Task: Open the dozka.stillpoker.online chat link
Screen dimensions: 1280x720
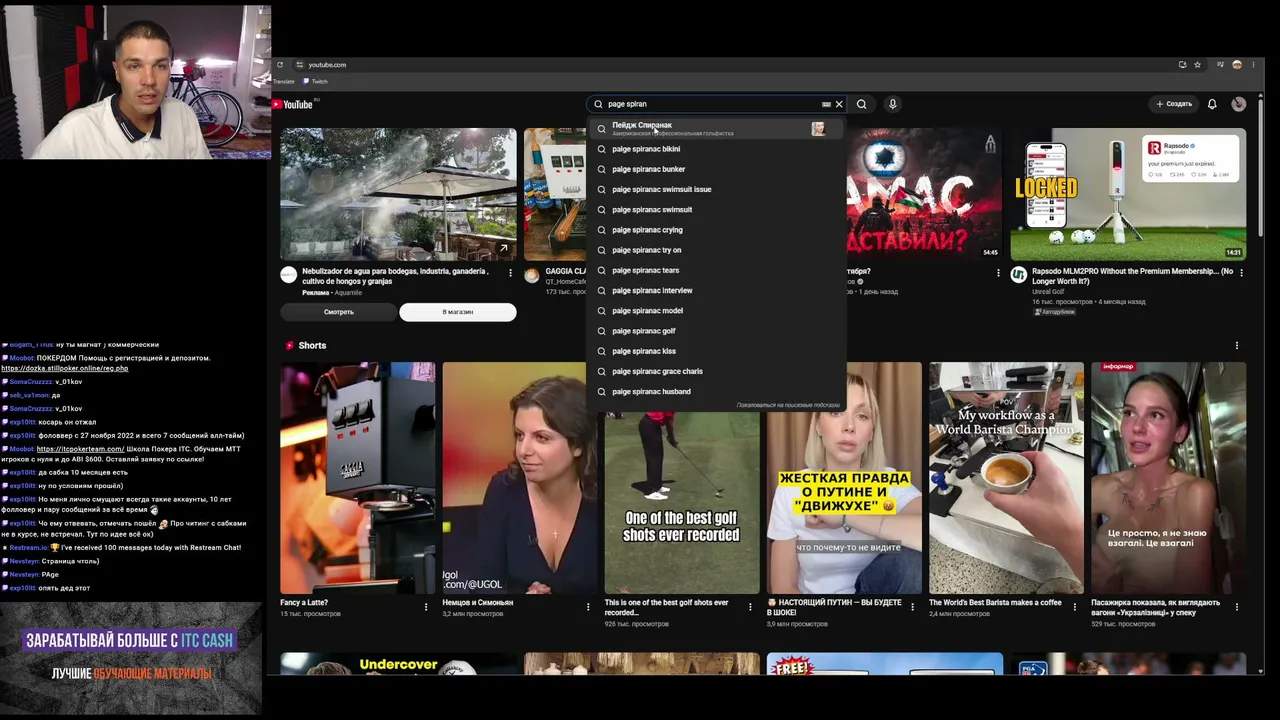Action: tap(65, 368)
